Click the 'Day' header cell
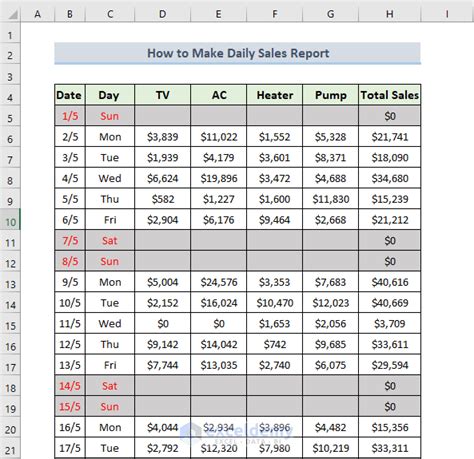The height and width of the screenshot is (459, 474). pos(110,95)
